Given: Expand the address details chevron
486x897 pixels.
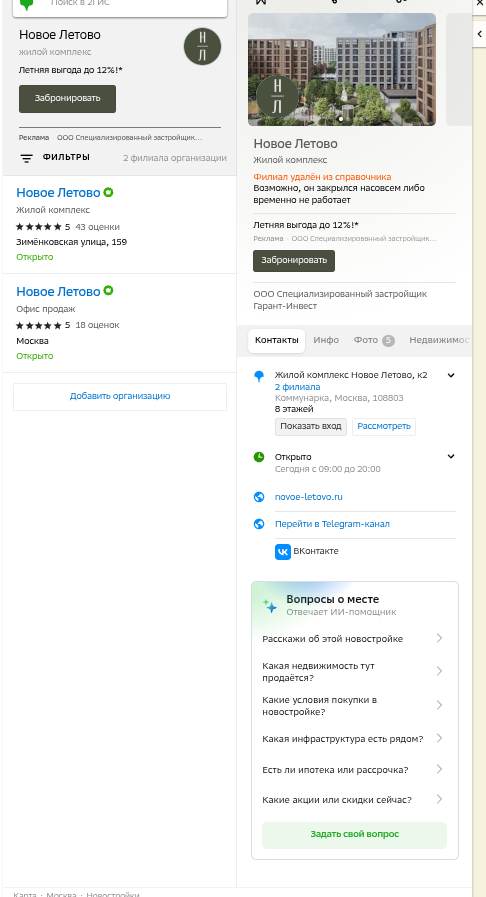Looking at the screenshot, I should tap(451, 375).
